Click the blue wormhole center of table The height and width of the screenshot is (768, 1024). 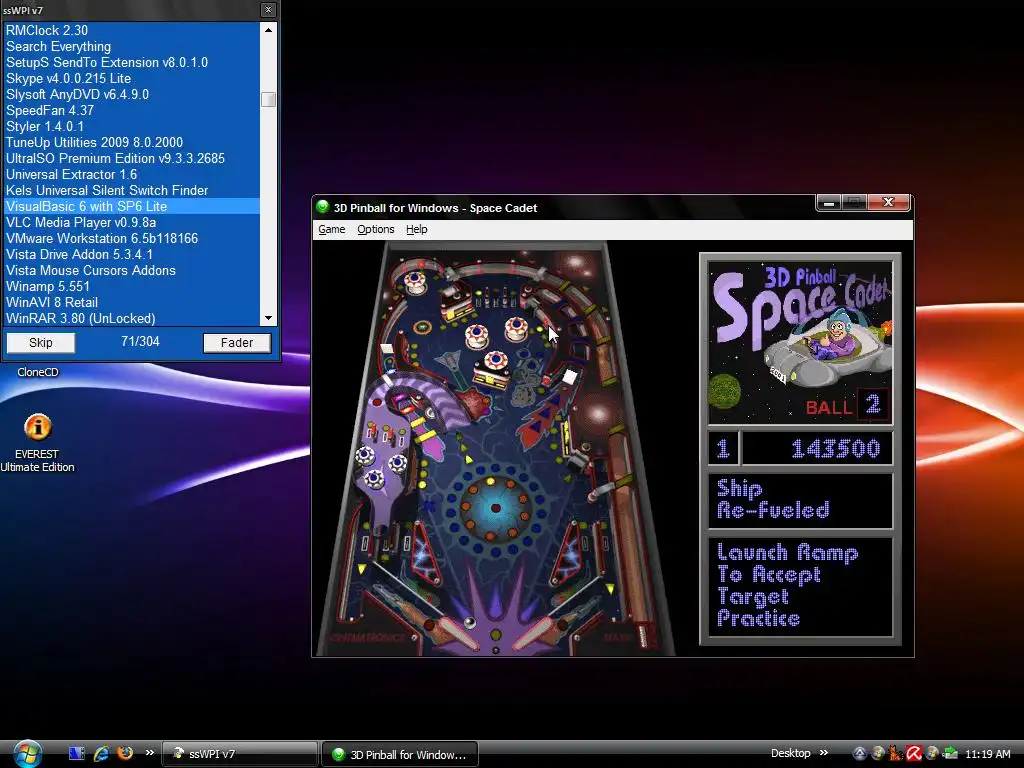[x=495, y=507]
